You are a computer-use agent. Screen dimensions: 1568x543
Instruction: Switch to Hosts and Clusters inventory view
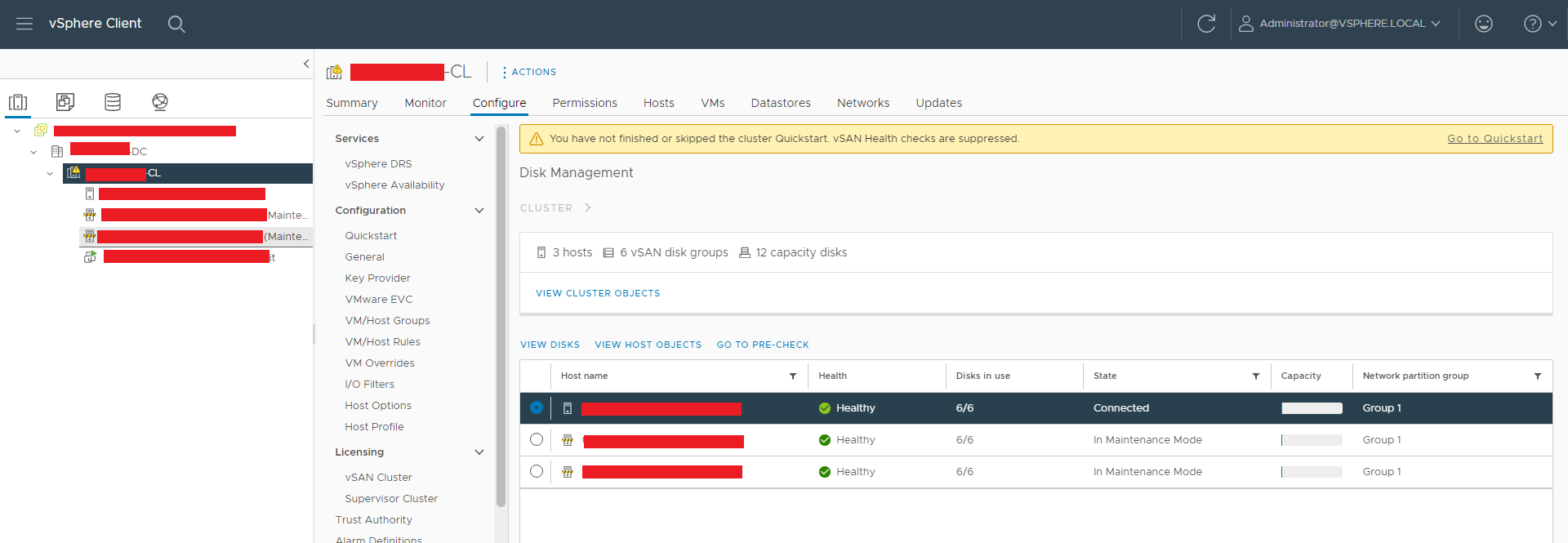click(18, 102)
